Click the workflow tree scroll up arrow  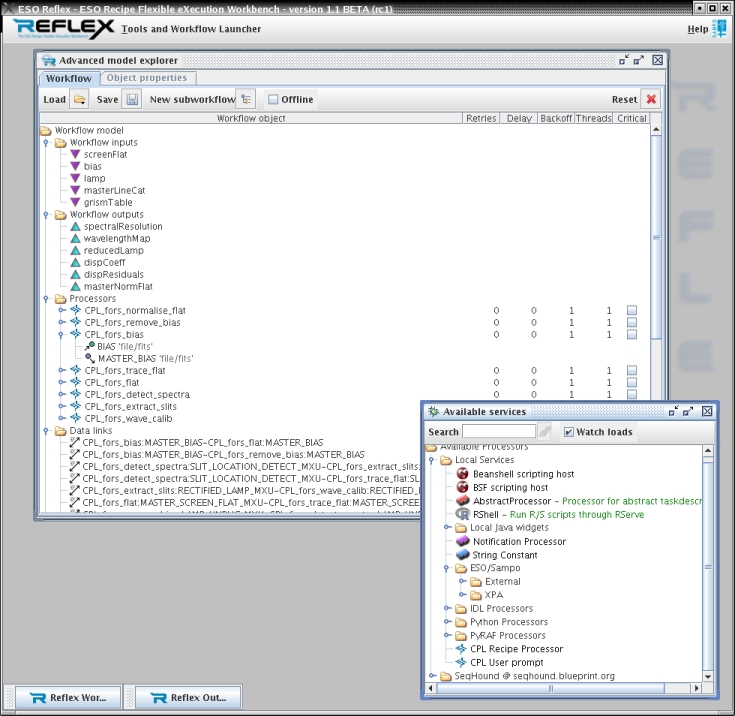[x=656, y=129]
